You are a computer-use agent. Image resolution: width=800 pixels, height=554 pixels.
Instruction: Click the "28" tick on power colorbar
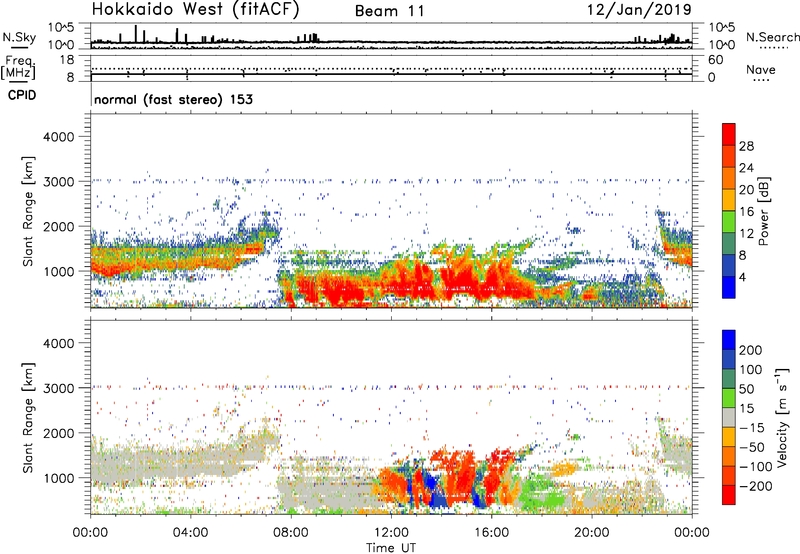(746, 146)
